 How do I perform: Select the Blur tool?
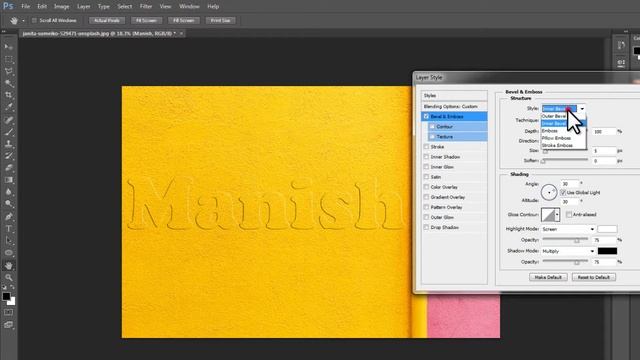9,192
